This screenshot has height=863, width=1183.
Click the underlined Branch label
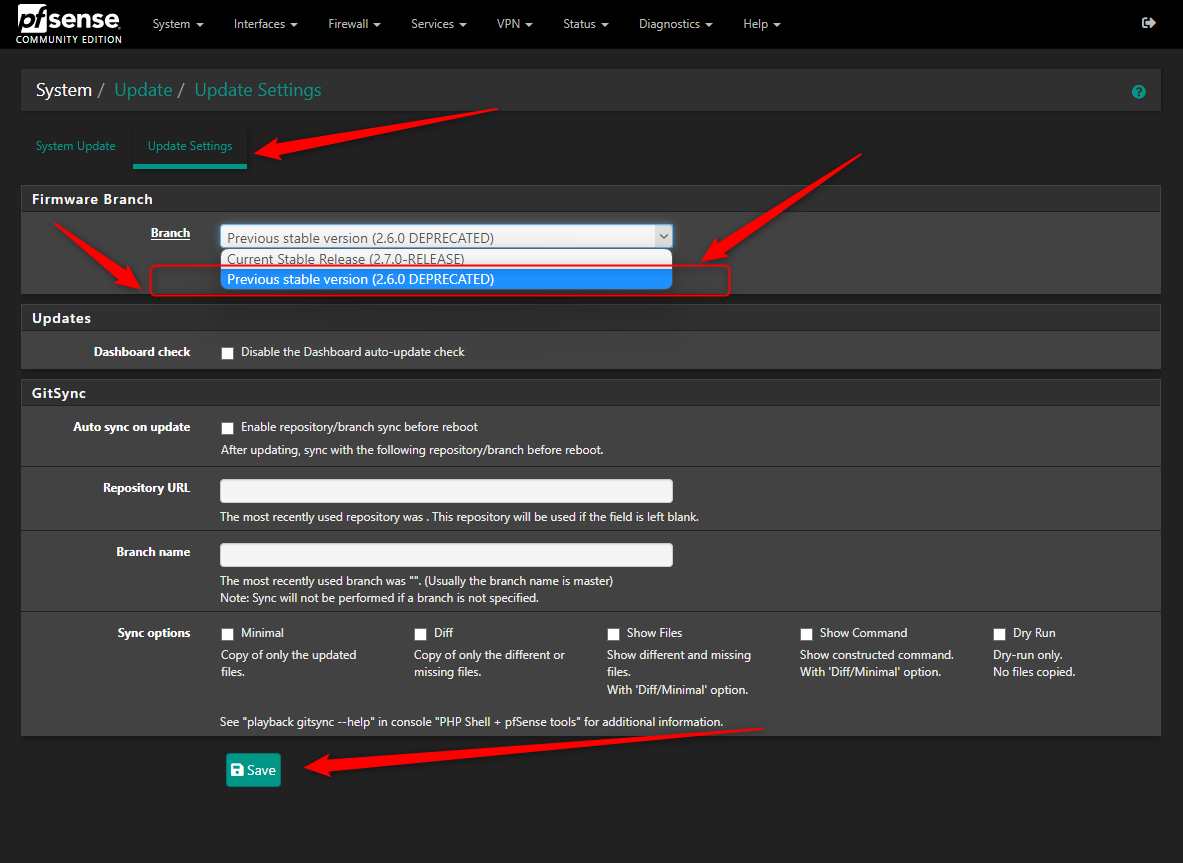pyautogui.click(x=171, y=233)
